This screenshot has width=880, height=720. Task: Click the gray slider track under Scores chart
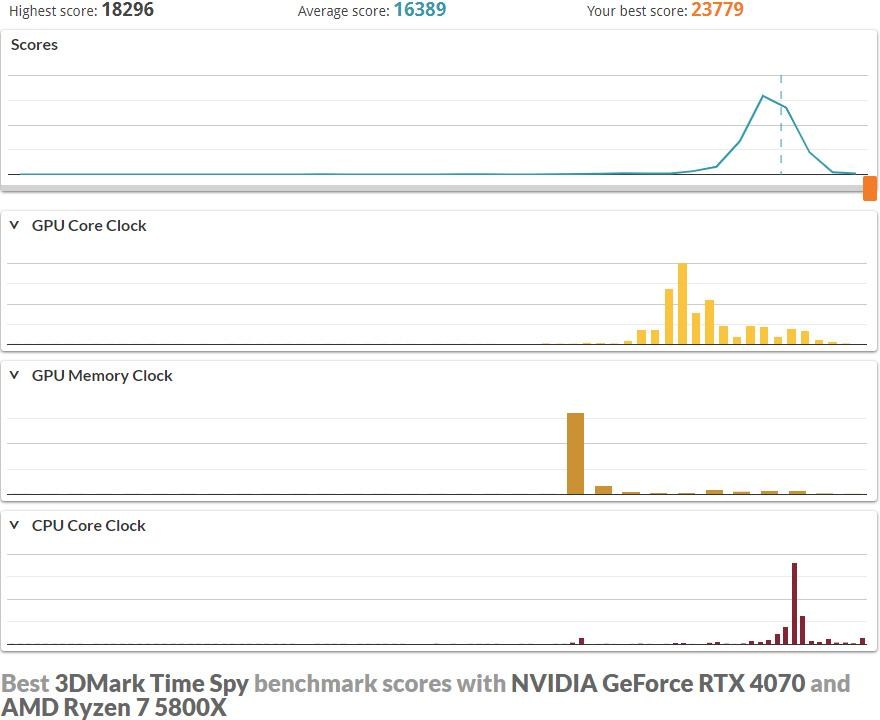pyautogui.click(x=430, y=188)
